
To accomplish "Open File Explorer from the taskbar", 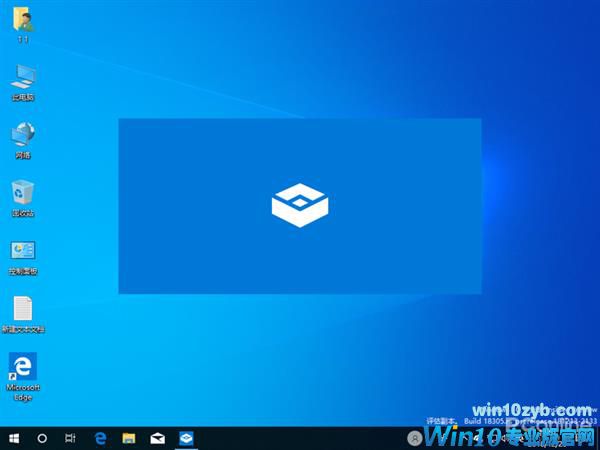I will click(129, 438).
